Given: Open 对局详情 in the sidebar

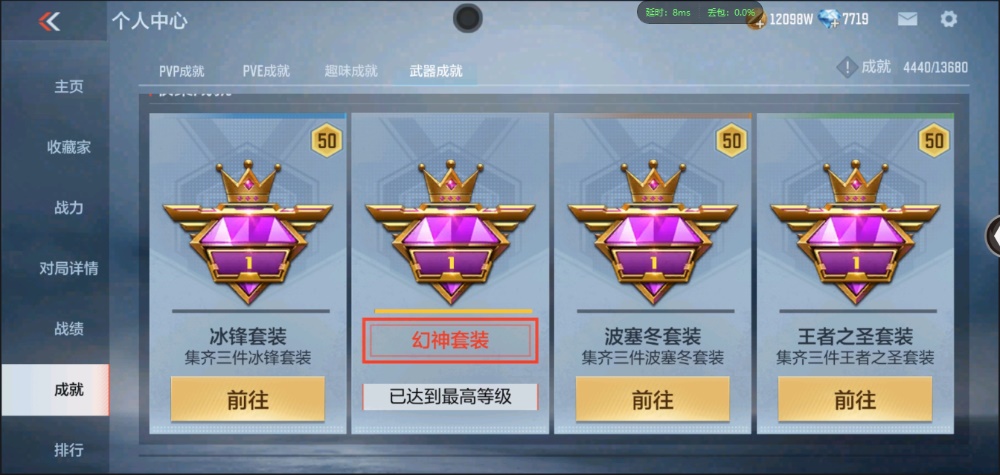Looking at the screenshot, I should (x=68, y=268).
